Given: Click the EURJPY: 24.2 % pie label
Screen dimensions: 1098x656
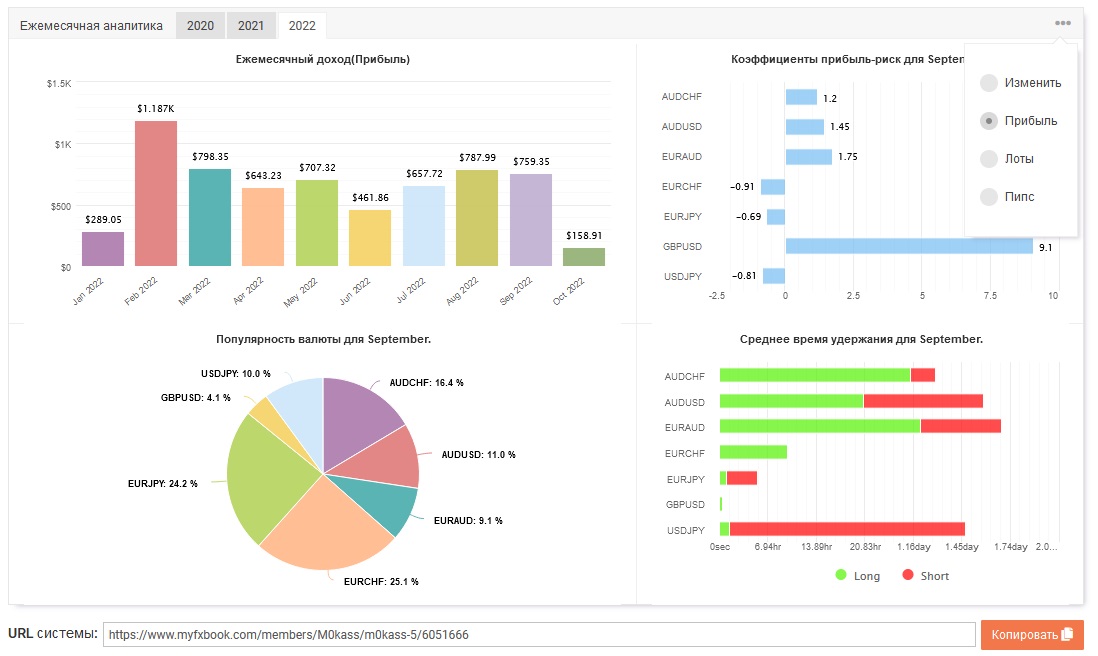Looking at the screenshot, I should pyautogui.click(x=162, y=484).
